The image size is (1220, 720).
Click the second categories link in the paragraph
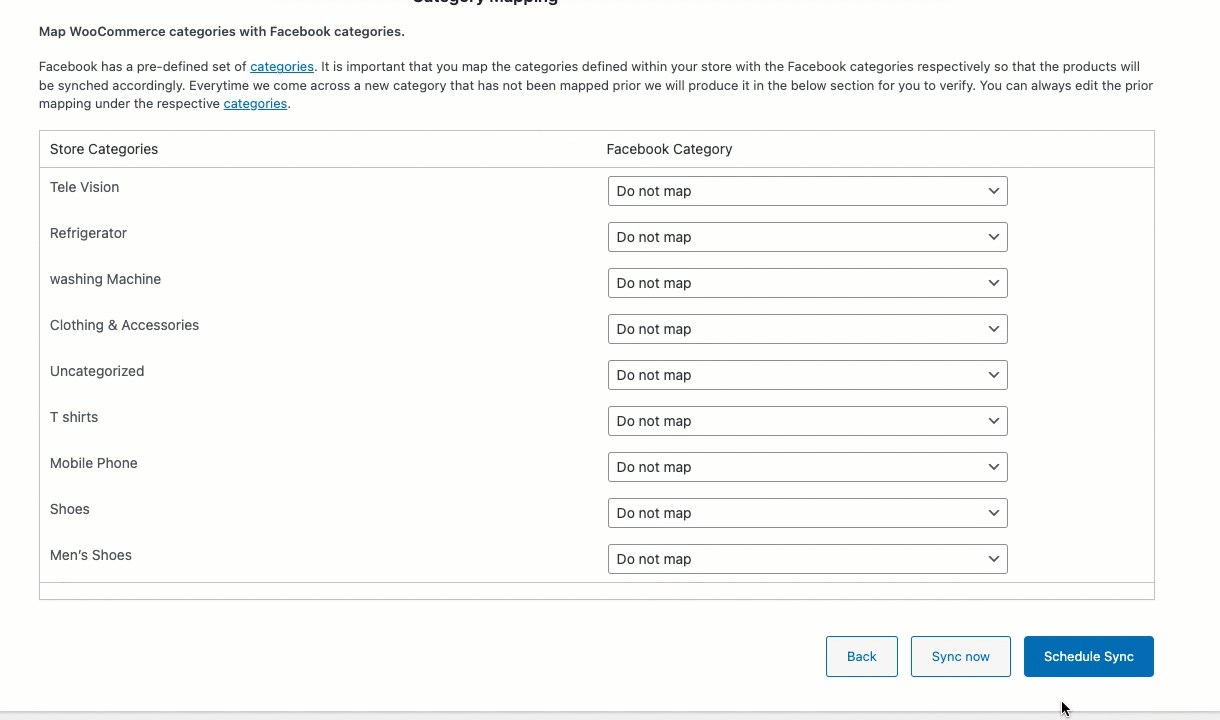tap(255, 103)
